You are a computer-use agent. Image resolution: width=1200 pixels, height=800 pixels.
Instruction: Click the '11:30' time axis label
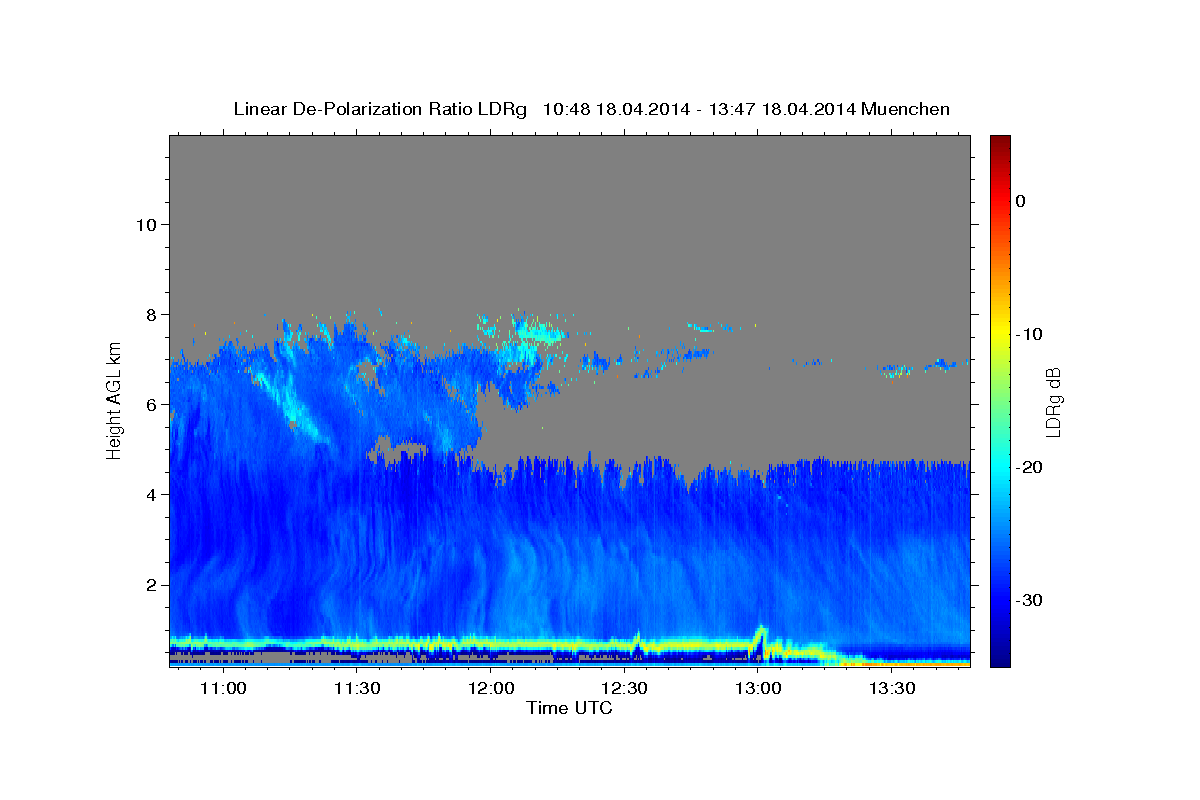(357, 689)
